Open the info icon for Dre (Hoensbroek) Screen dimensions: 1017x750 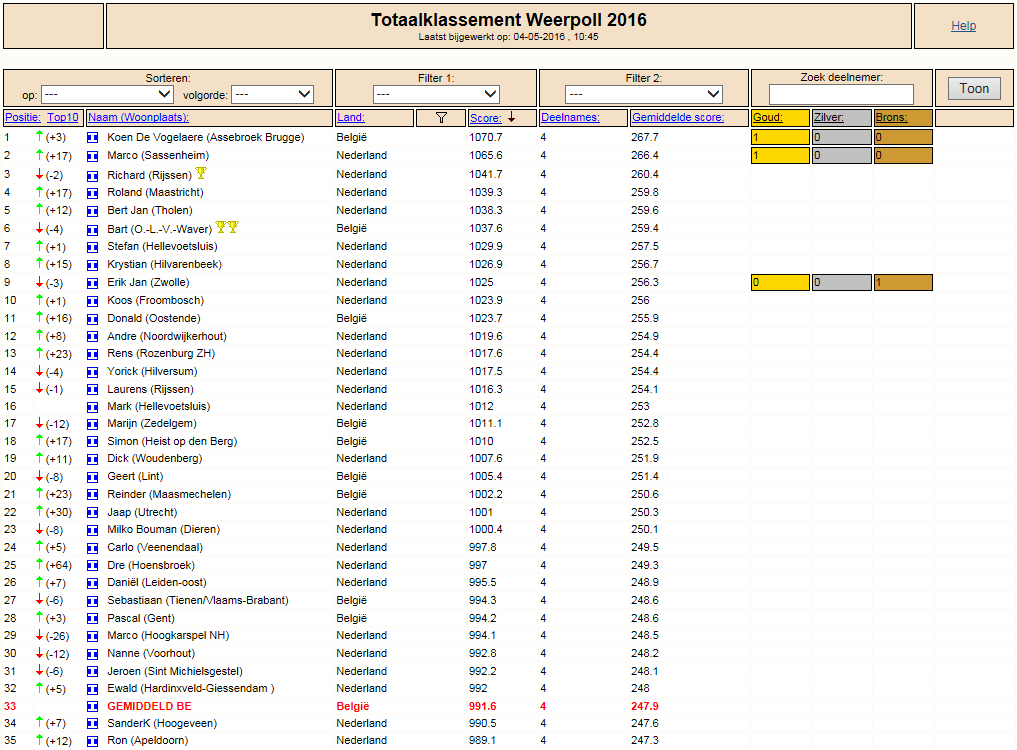click(93, 566)
